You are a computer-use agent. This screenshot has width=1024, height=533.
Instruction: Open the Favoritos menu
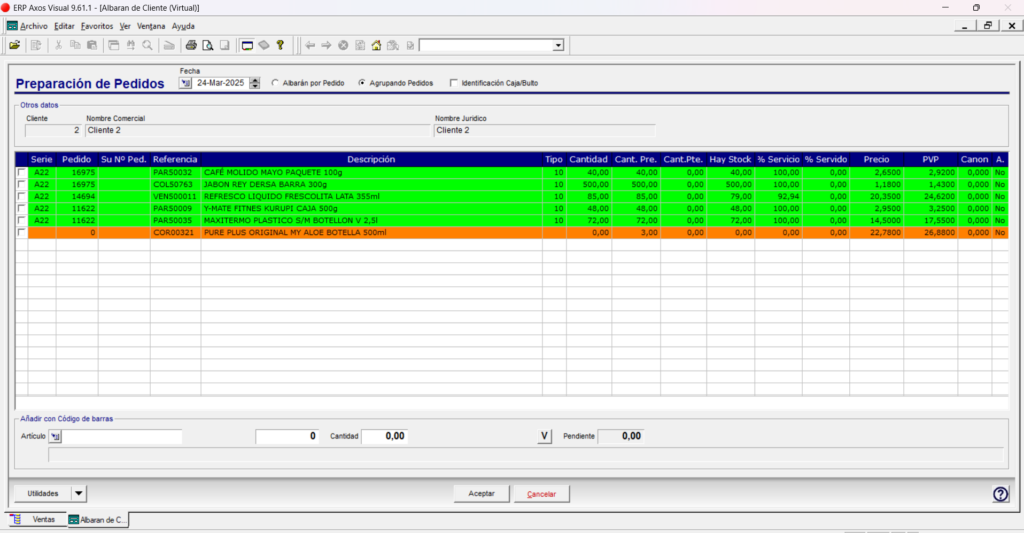(x=97, y=26)
